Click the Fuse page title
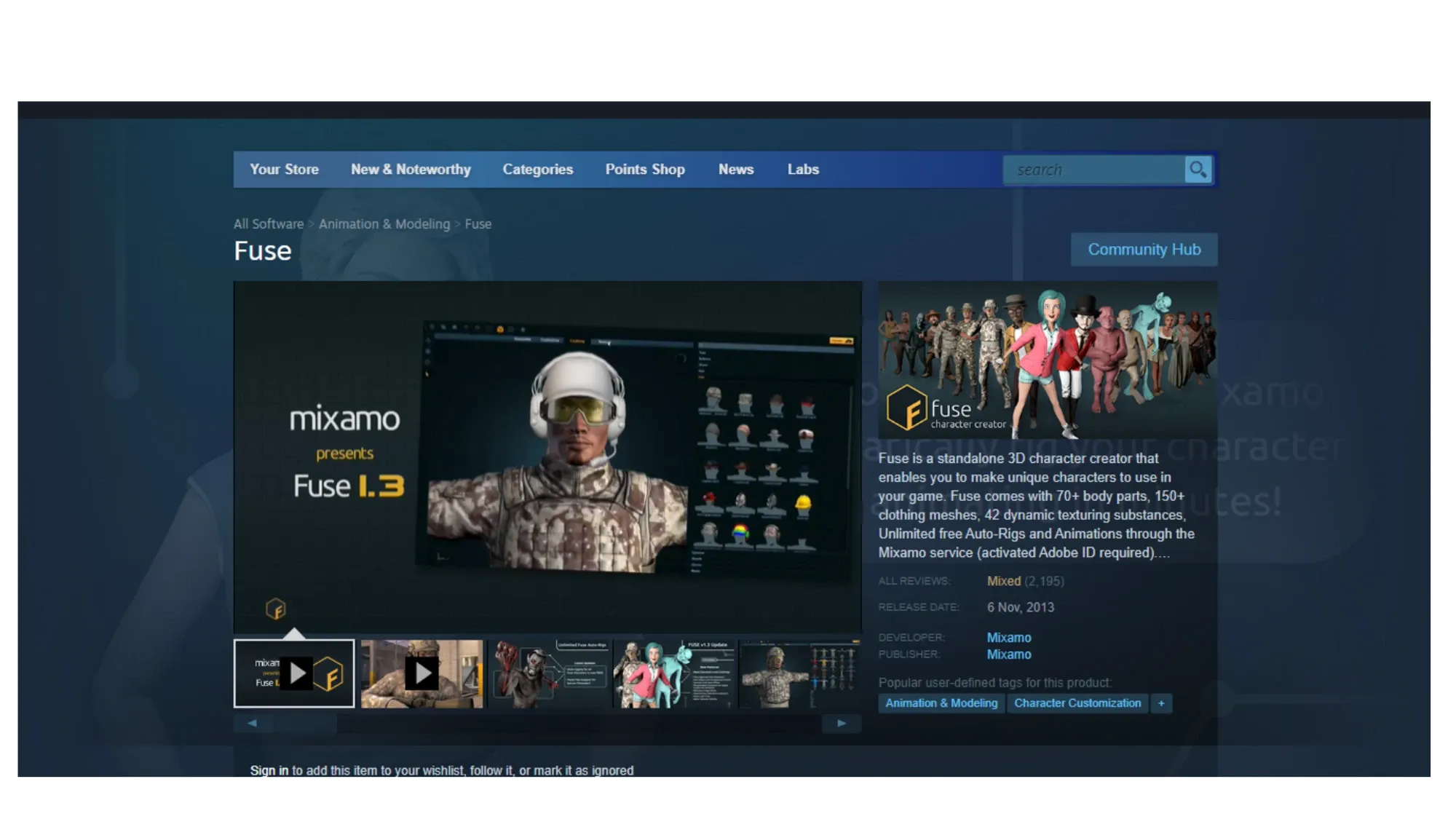This screenshot has width=1456, height=819. 262,251
